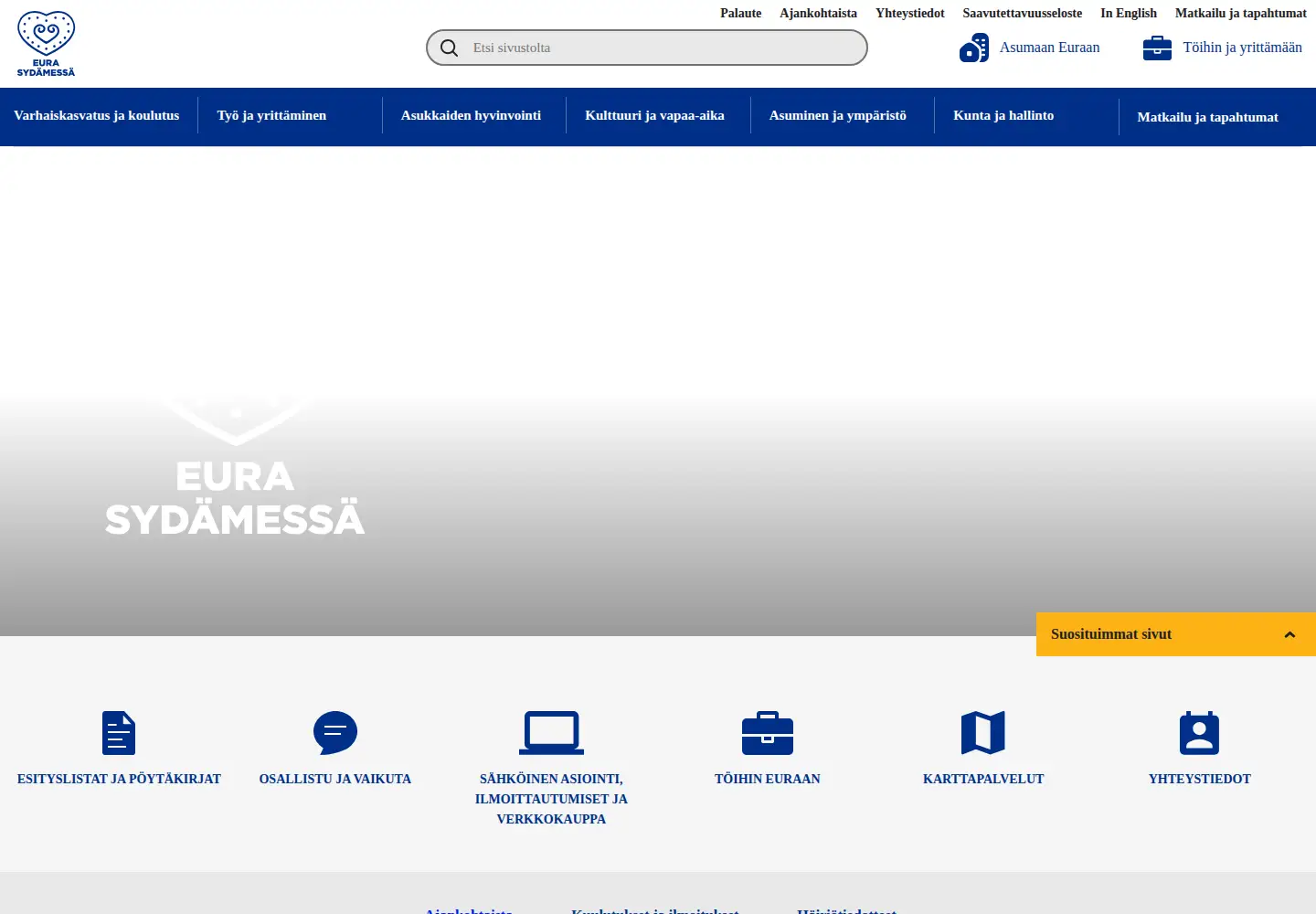Open the Työ ja yrittäminen menu
The width and height of the screenshot is (1316, 914).
pyautogui.click(x=271, y=115)
